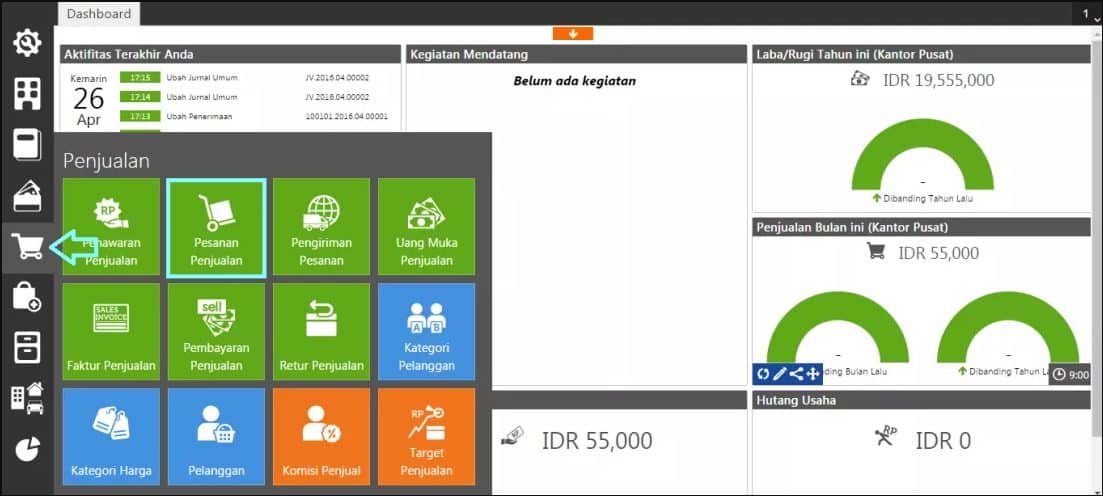Open the Target Penjualan tile
The image size is (1103, 496).
tap(426, 436)
